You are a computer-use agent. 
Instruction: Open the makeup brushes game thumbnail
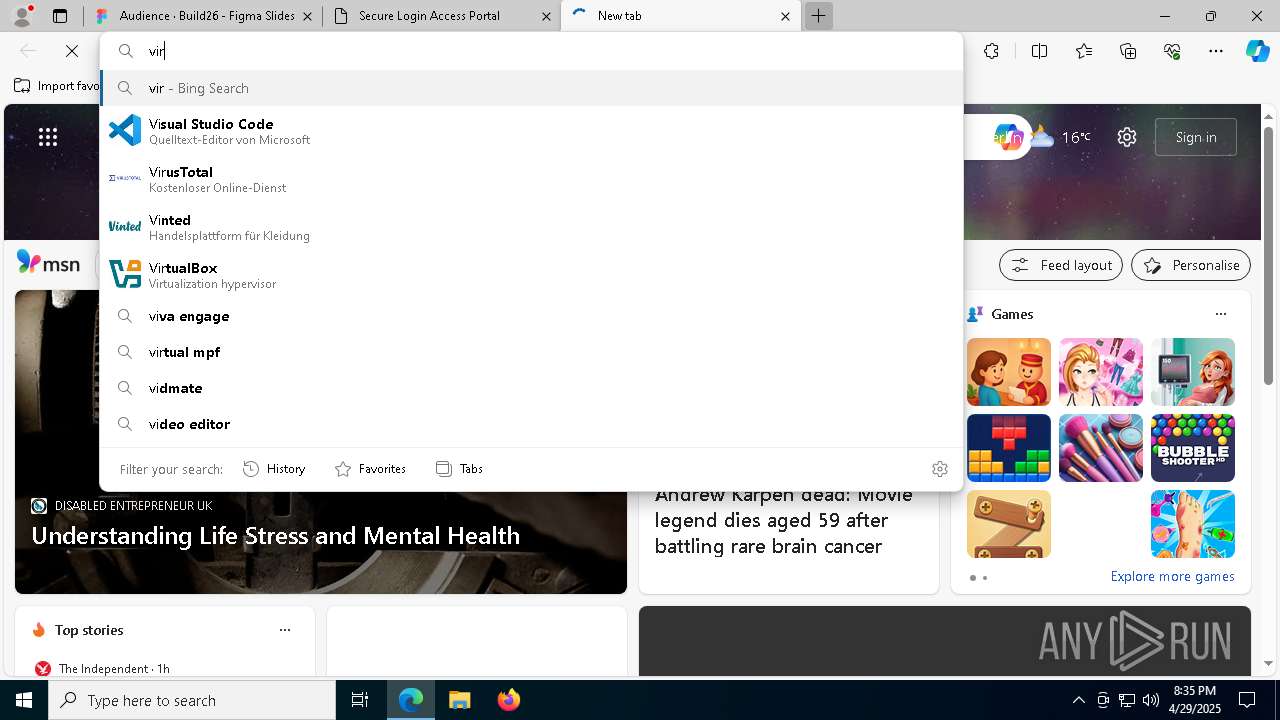point(1101,448)
